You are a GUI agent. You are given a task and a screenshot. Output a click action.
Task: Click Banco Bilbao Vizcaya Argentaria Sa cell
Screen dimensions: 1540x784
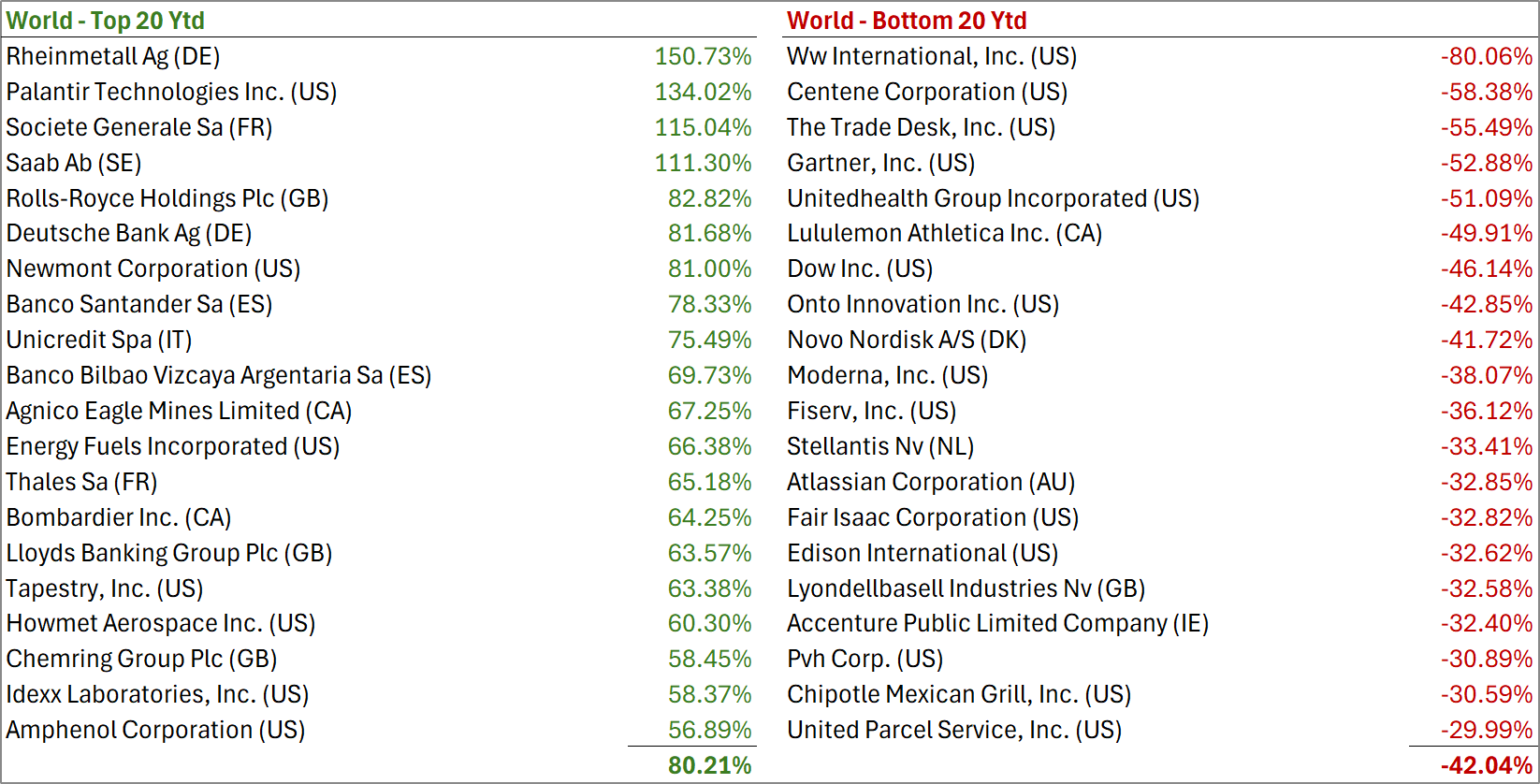tap(219, 375)
